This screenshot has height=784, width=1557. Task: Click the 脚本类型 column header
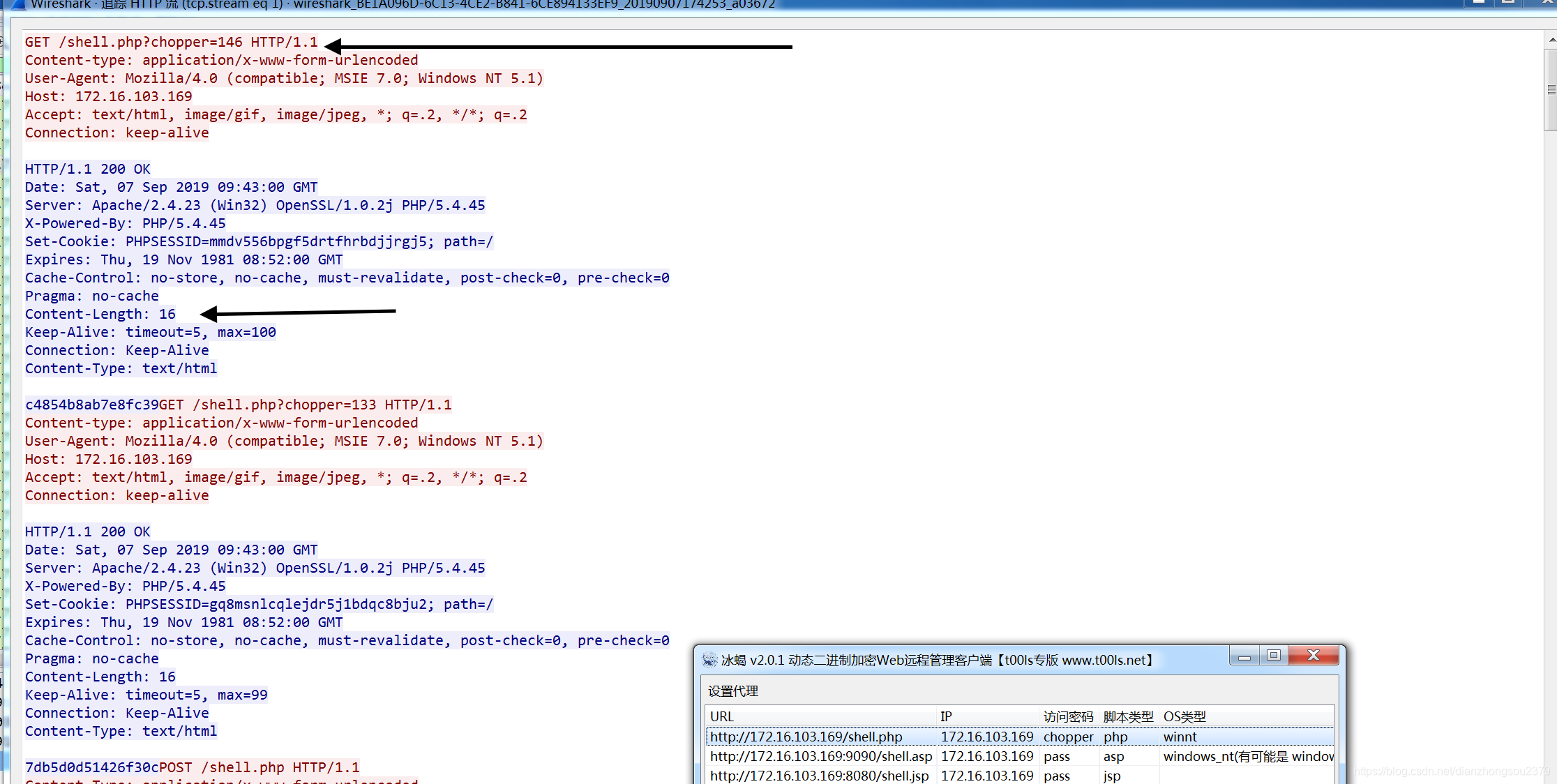pyautogui.click(x=1128, y=716)
